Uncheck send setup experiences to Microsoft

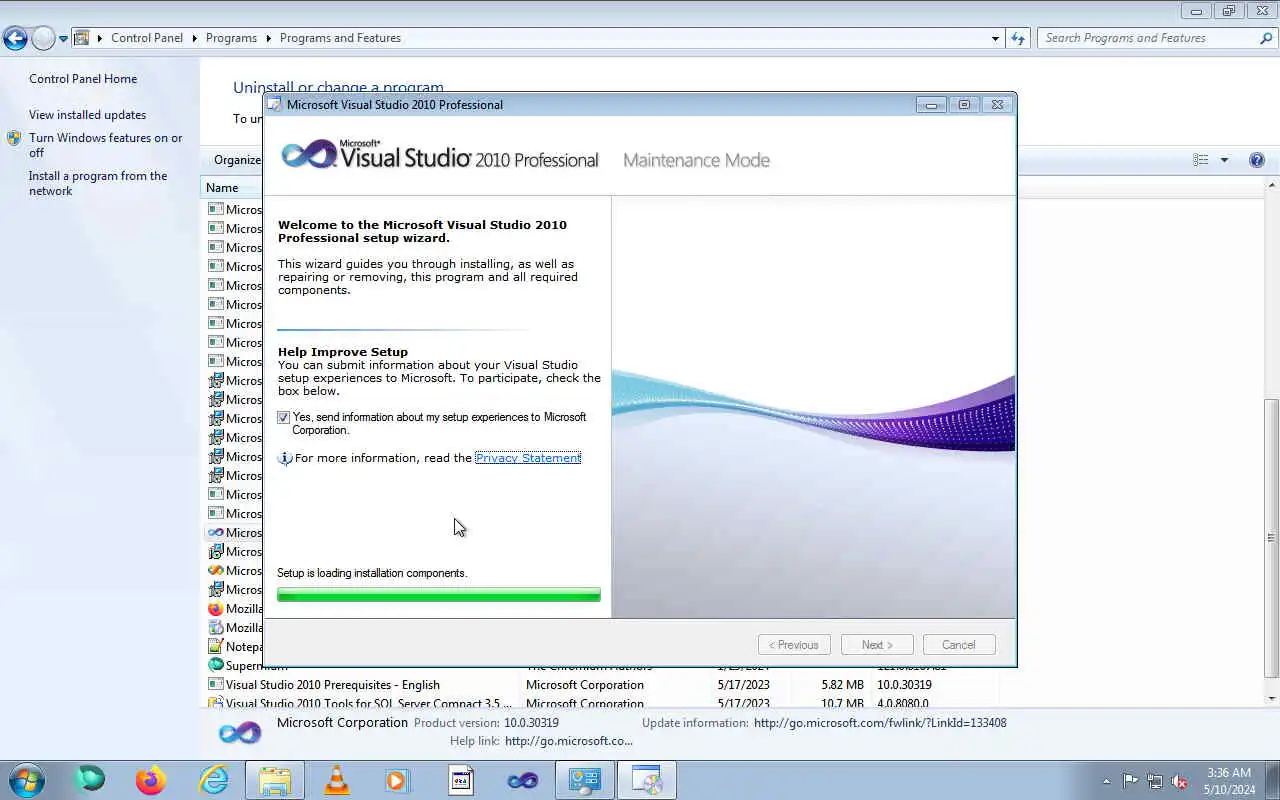pyautogui.click(x=284, y=418)
